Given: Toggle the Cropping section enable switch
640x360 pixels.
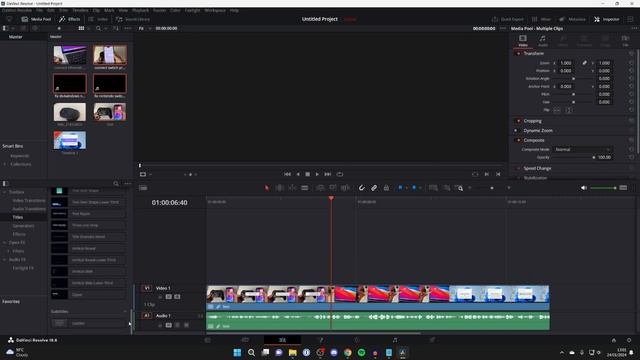Looking at the screenshot, I should [518, 121].
